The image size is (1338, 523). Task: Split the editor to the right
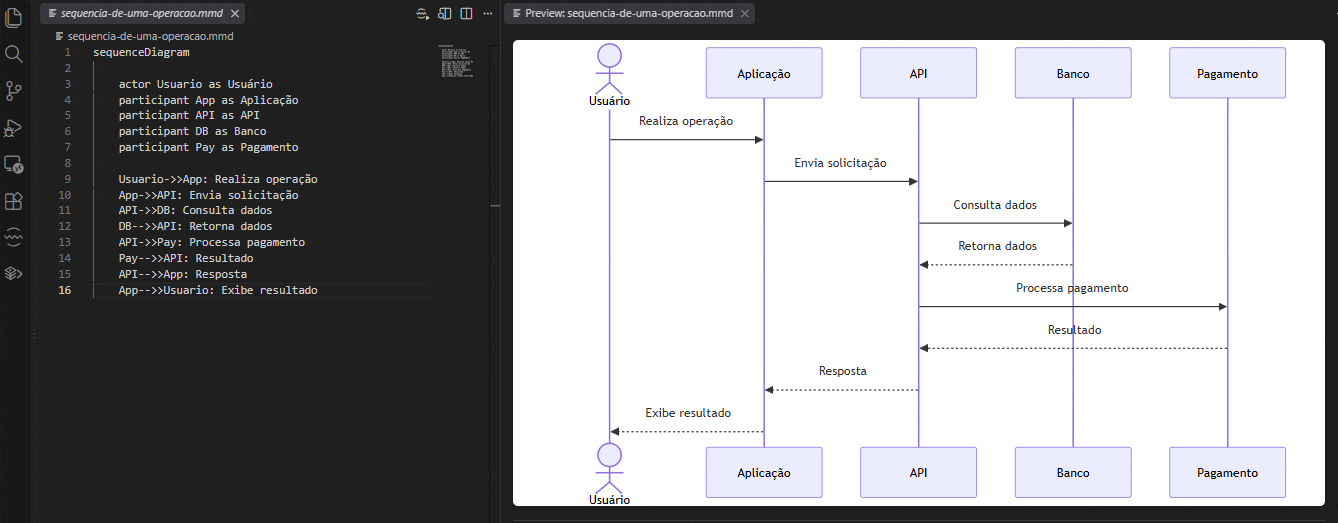coord(465,14)
